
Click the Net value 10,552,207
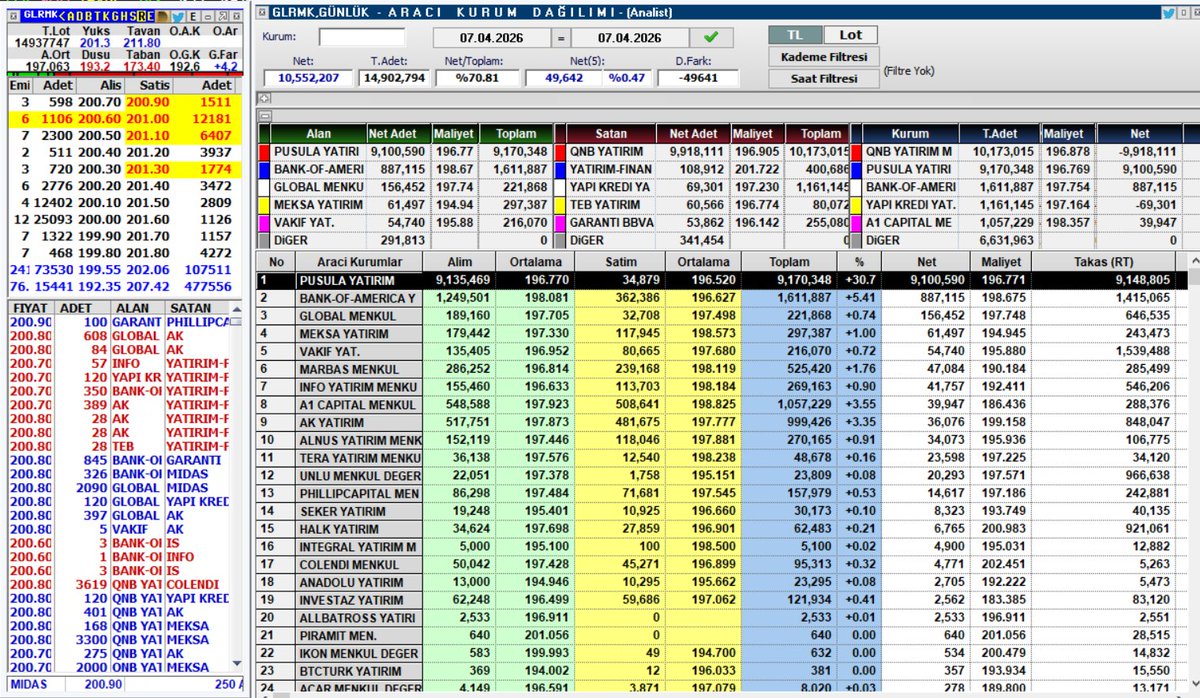click(306, 78)
